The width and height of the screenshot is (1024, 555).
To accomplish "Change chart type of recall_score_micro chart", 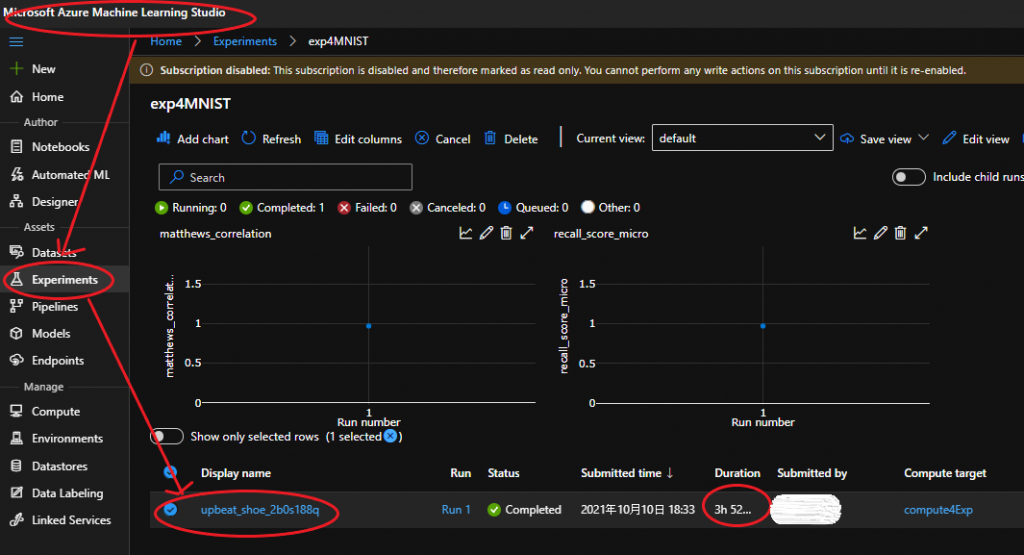I will tap(860, 233).
